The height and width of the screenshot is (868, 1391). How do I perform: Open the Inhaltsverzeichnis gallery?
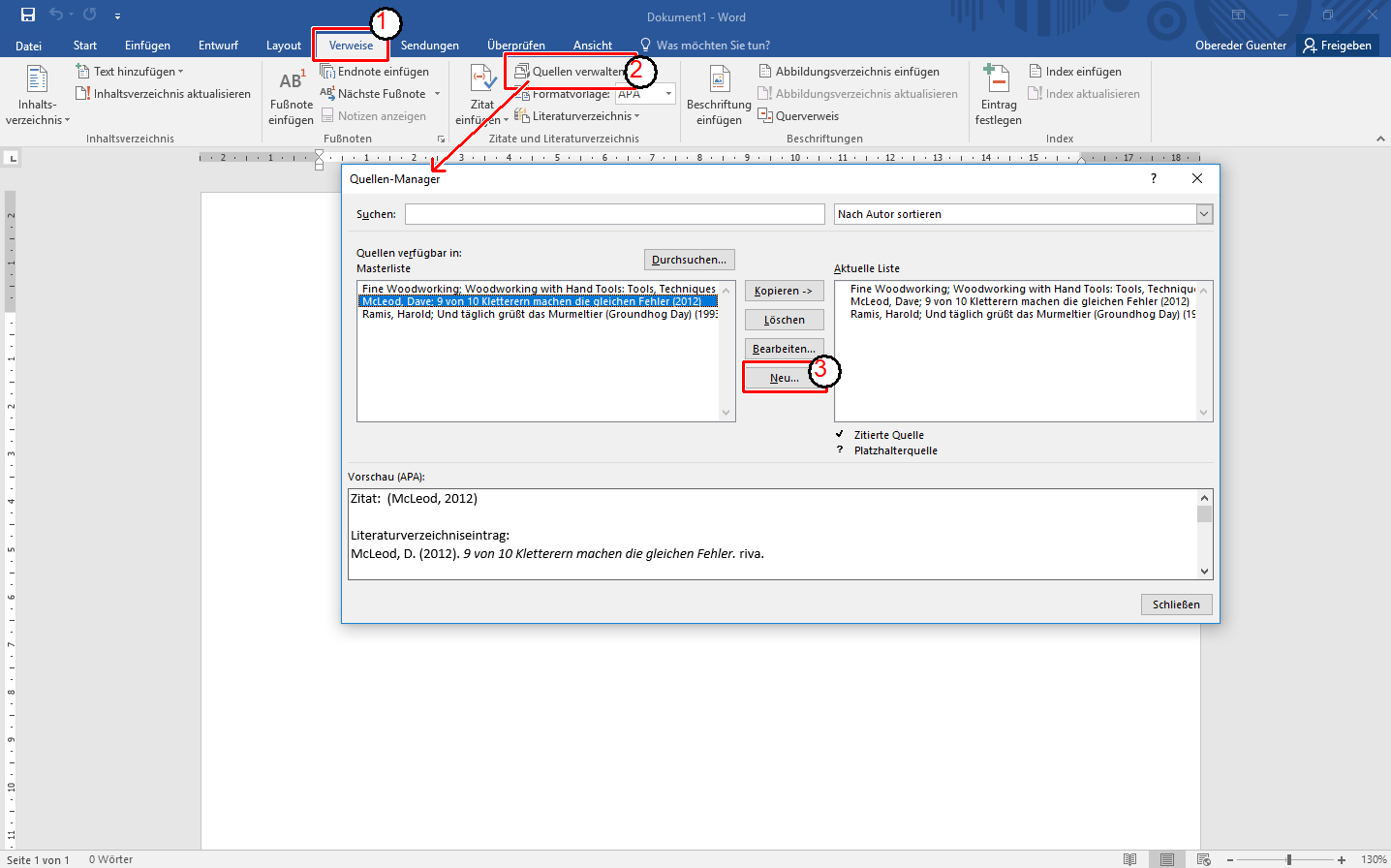37,95
